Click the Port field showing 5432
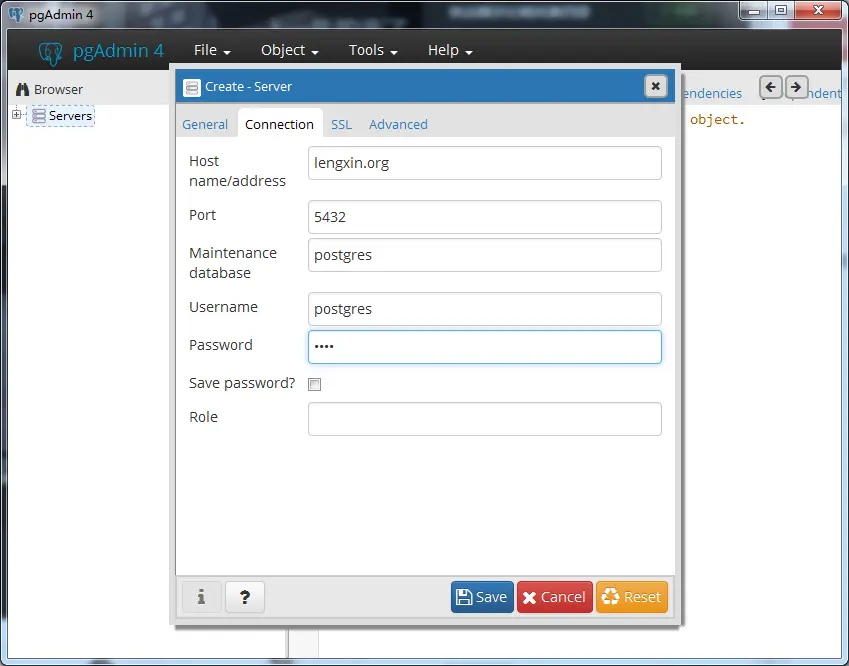This screenshot has height=666, width=849. (485, 217)
